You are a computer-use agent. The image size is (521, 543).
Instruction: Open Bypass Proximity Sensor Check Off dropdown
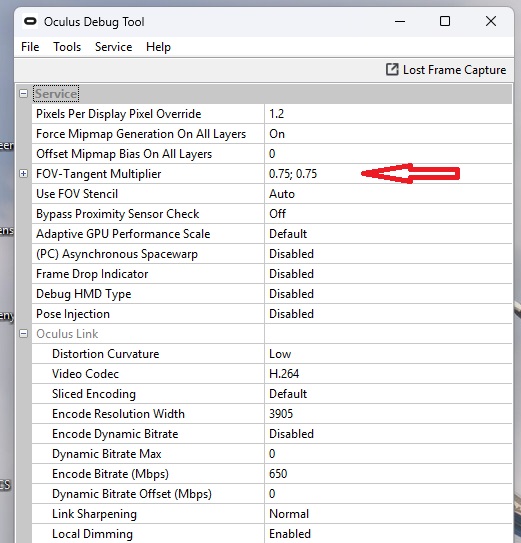[x=388, y=214]
